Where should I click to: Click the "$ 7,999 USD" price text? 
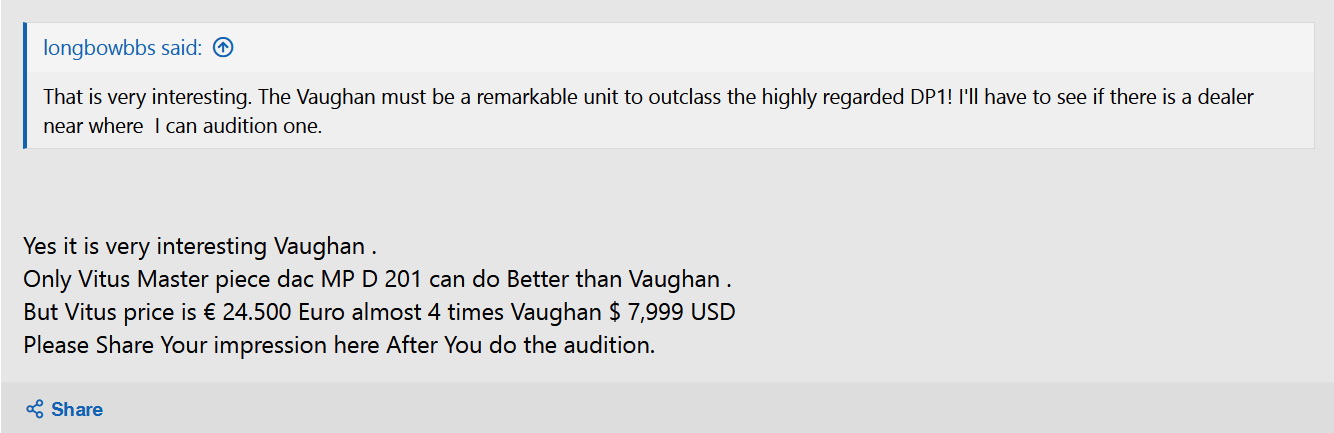point(672,311)
